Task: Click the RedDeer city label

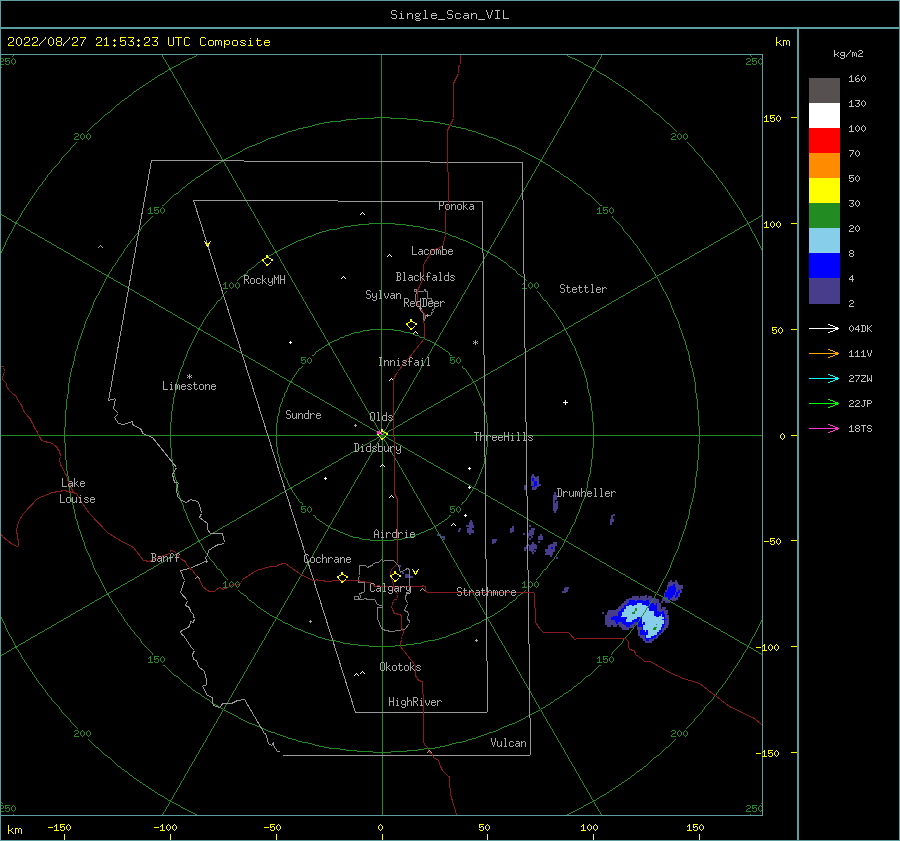Action: point(424,303)
